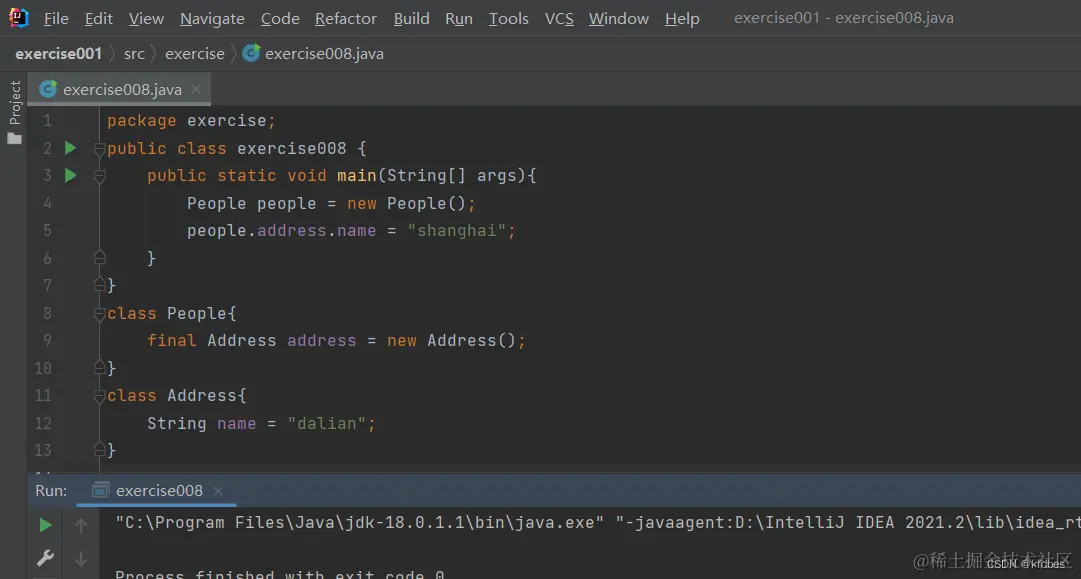1081x579 pixels.
Task: Collapse main method fold on line 3
Action: point(99,176)
